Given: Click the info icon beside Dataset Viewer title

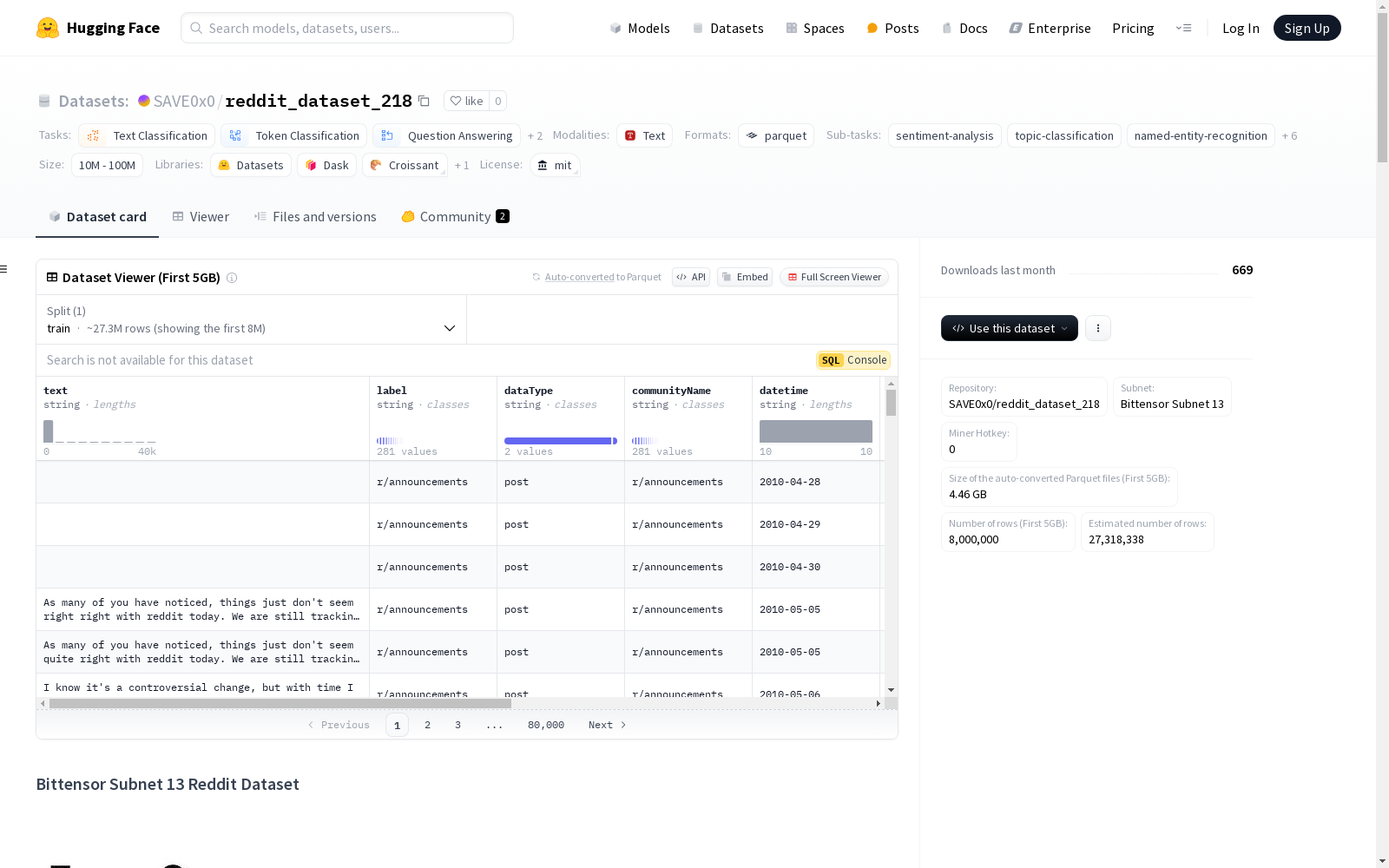Looking at the screenshot, I should click(x=232, y=278).
